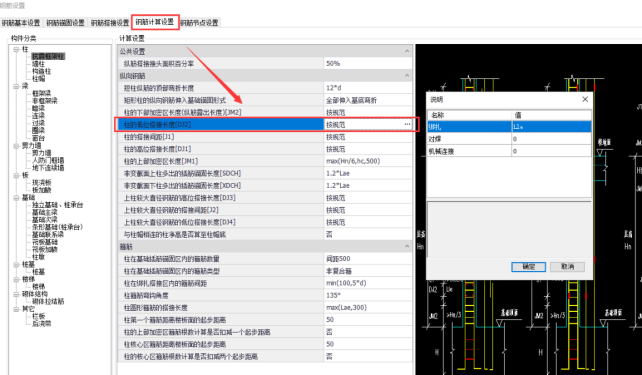
Task: Open the 钢筋节点设置 tab
Action: point(199,23)
